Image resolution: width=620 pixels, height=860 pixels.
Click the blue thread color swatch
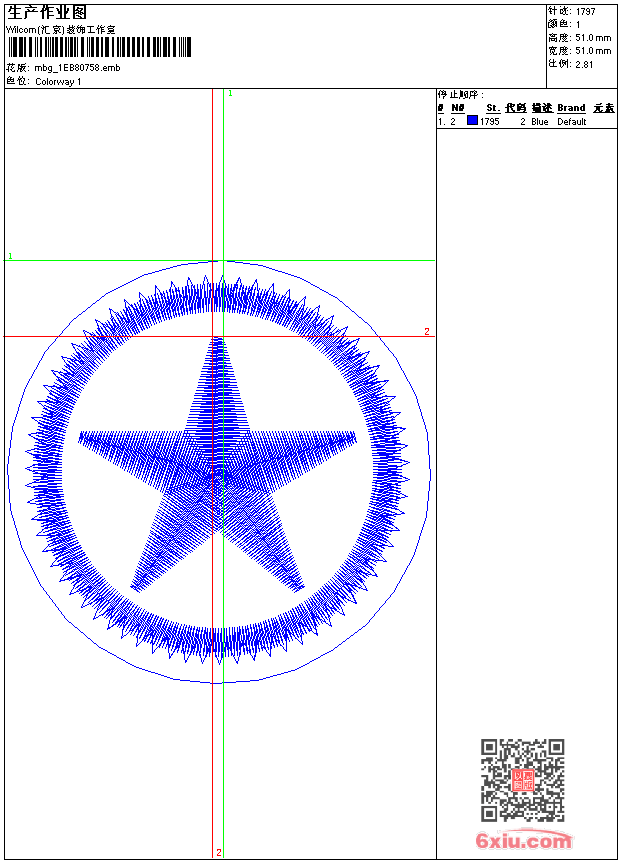[472, 121]
